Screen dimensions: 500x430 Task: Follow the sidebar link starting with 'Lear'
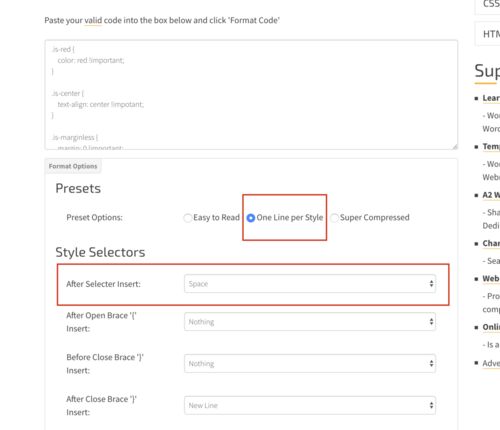(x=491, y=98)
